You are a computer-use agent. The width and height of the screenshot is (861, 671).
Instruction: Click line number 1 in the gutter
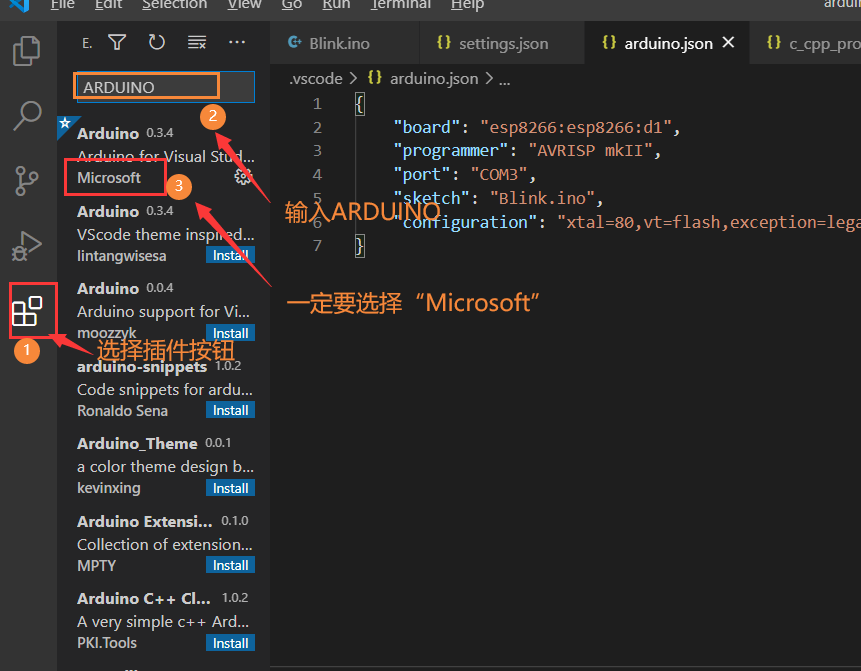317,104
